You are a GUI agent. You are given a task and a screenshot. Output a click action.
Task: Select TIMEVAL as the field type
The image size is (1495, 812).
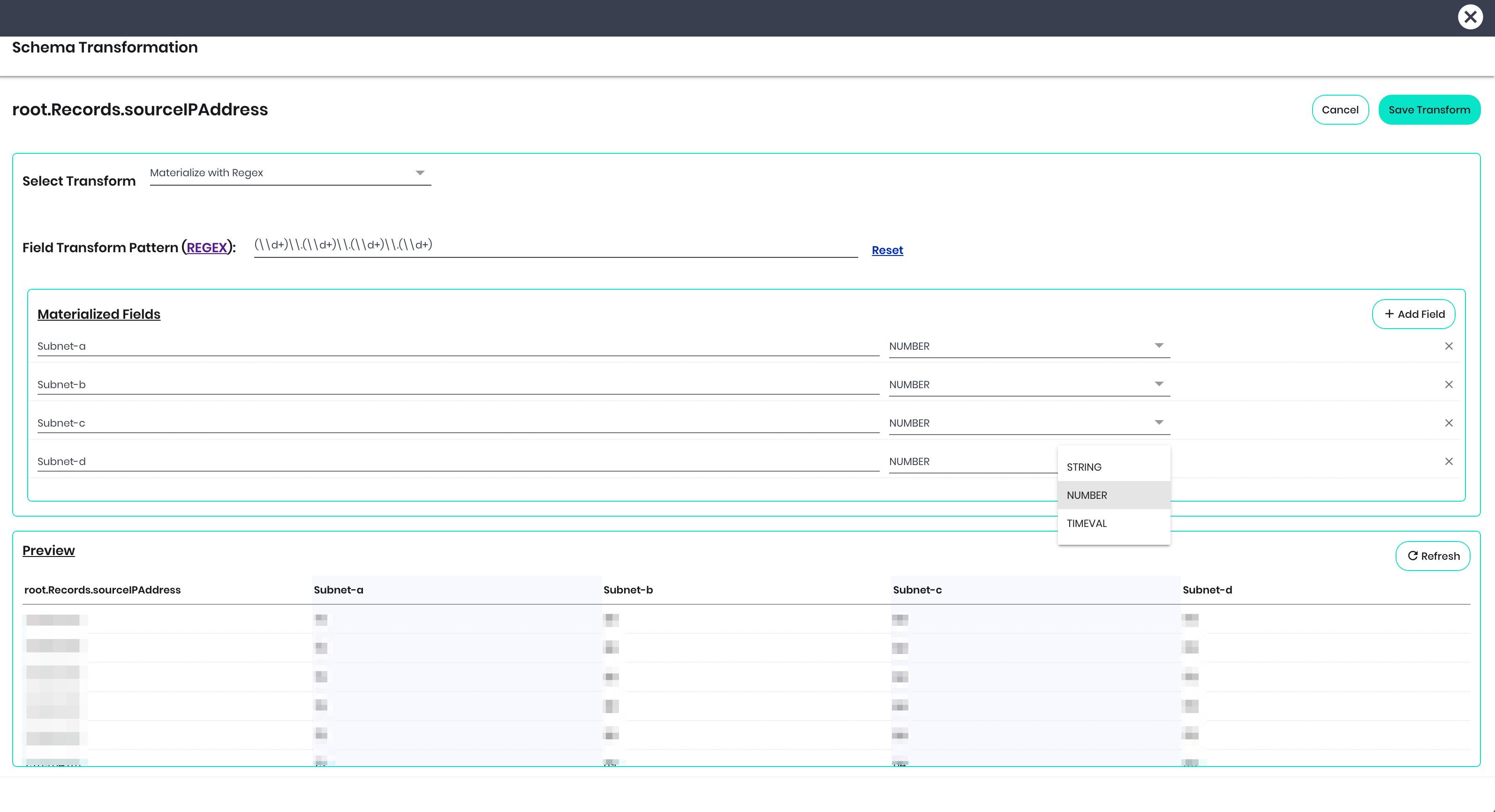[1087, 523]
